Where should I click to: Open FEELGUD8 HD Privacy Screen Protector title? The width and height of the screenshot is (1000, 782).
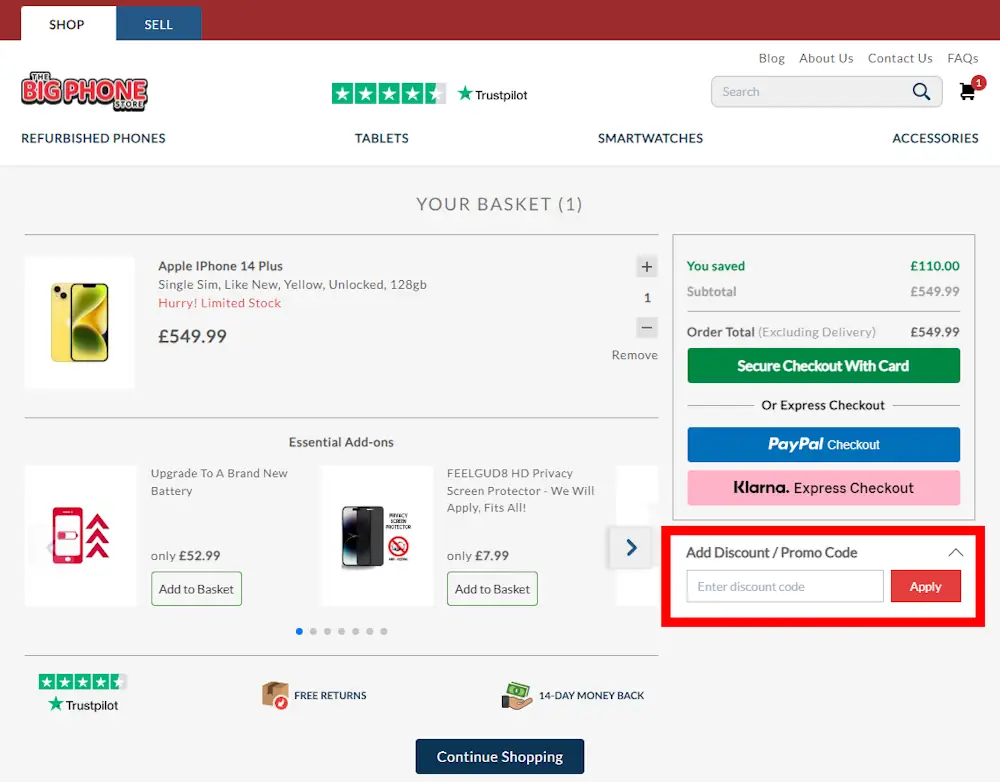[x=520, y=490]
